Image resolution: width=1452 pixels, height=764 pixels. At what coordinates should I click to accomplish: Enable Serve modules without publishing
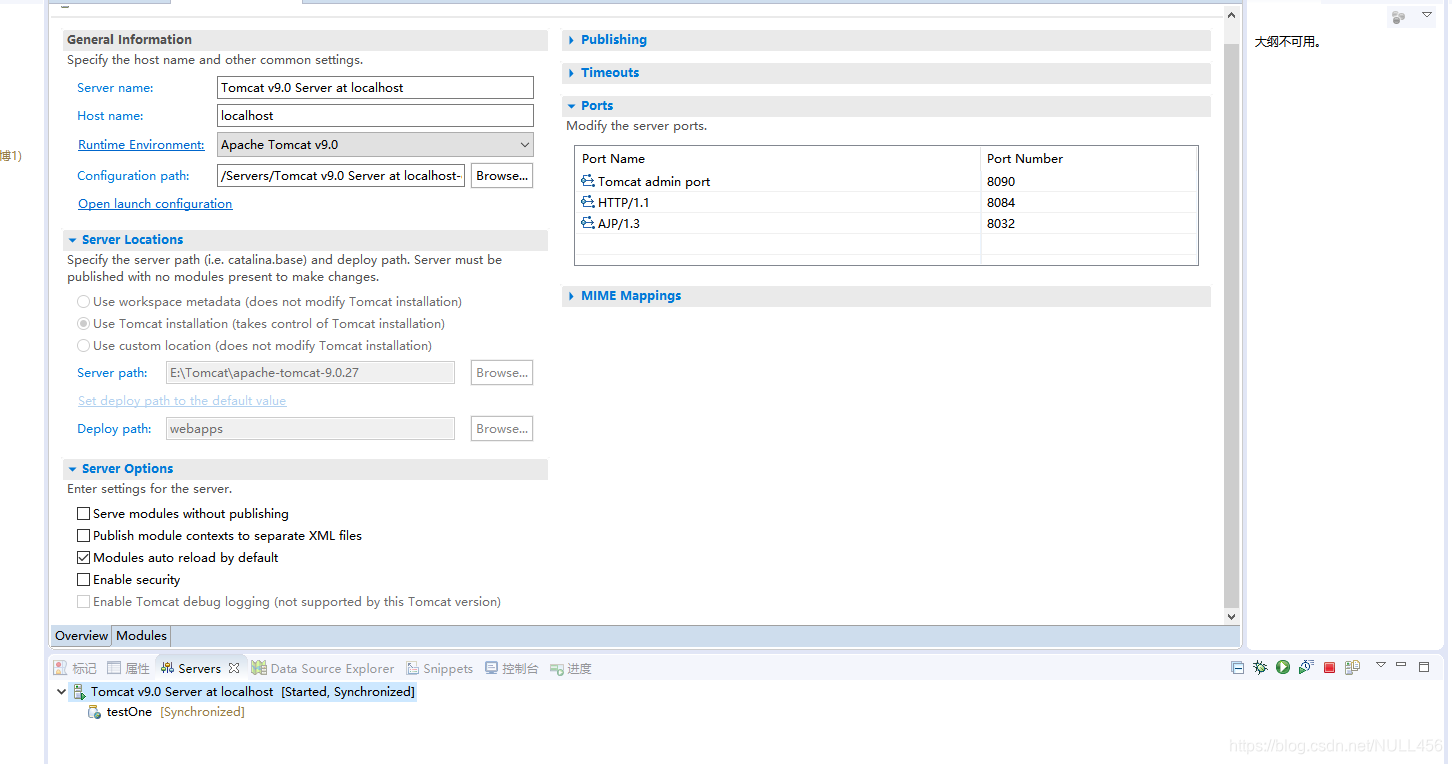coord(84,513)
